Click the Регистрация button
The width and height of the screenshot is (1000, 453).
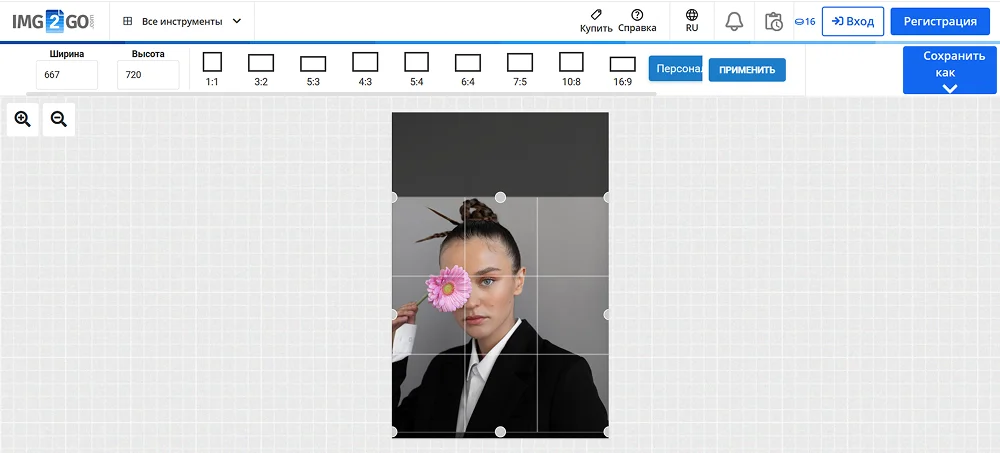(x=940, y=21)
